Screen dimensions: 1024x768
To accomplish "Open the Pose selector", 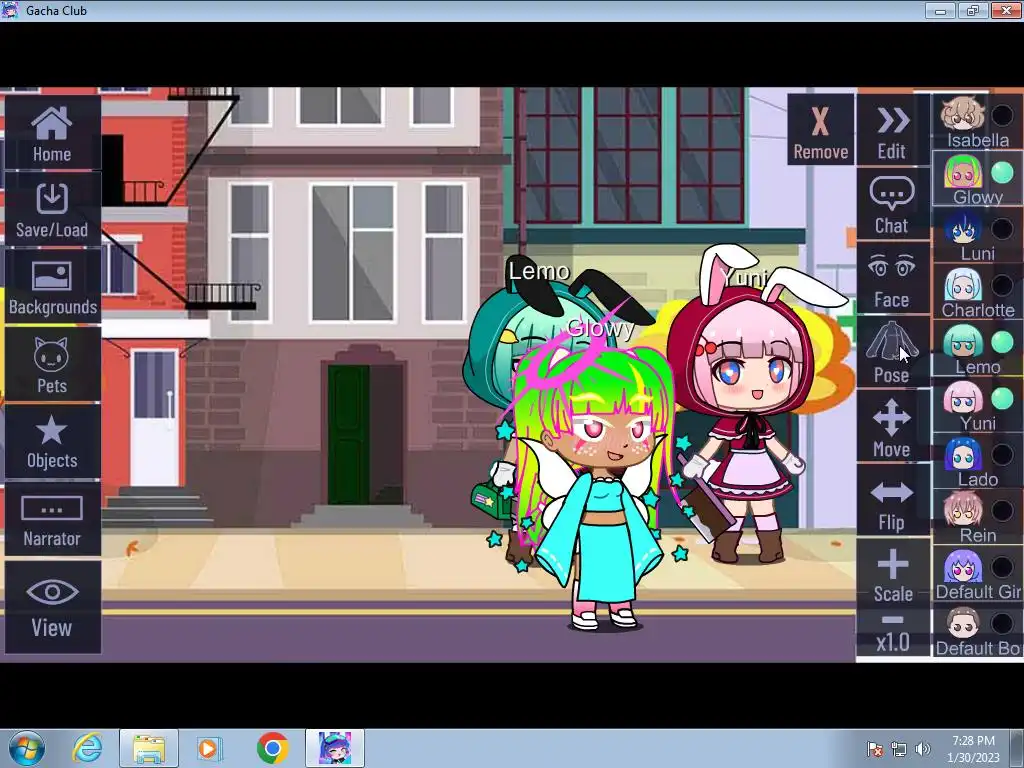I will pos(892,353).
